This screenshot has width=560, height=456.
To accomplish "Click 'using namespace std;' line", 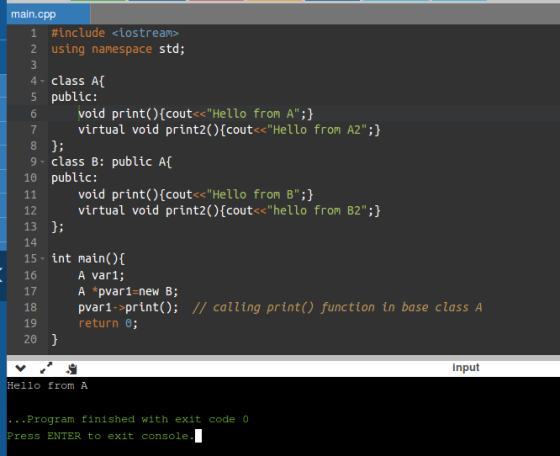I will click(x=118, y=49).
